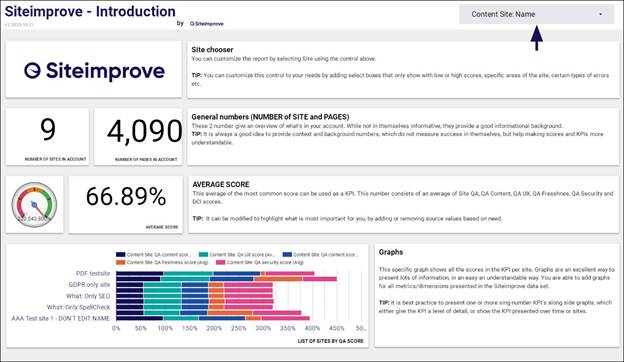Click the NUMBER OF PAGES IN ACCOUNT caption
The image size is (624, 362).
(x=146, y=159)
